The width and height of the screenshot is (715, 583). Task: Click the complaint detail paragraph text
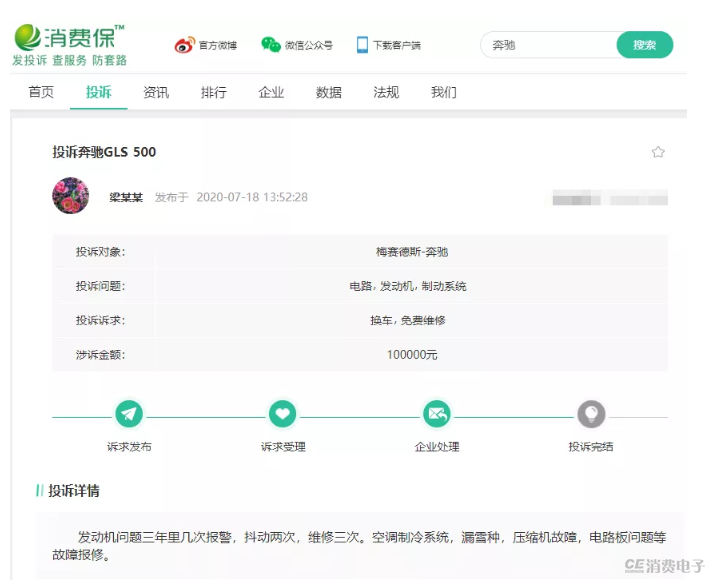[359, 546]
